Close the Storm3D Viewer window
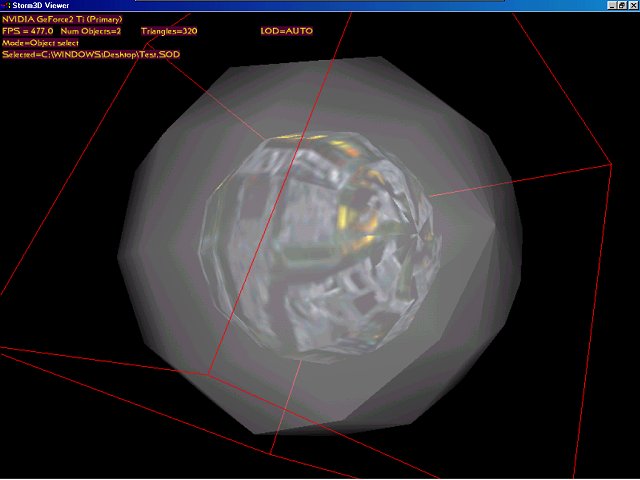The width and height of the screenshot is (640, 480). 632,5
